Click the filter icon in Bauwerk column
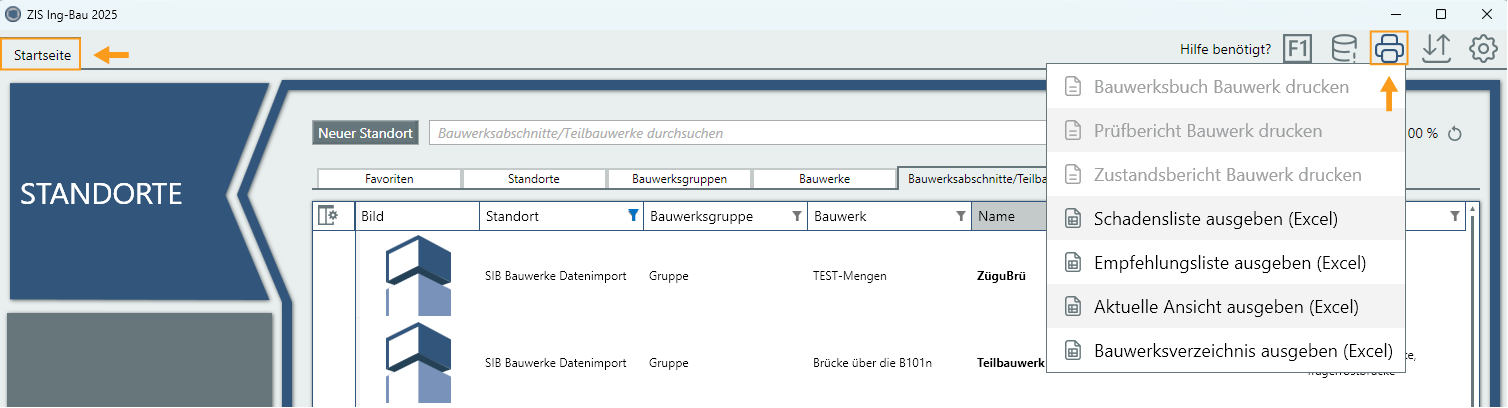This screenshot has width=1508, height=408. [x=960, y=216]
